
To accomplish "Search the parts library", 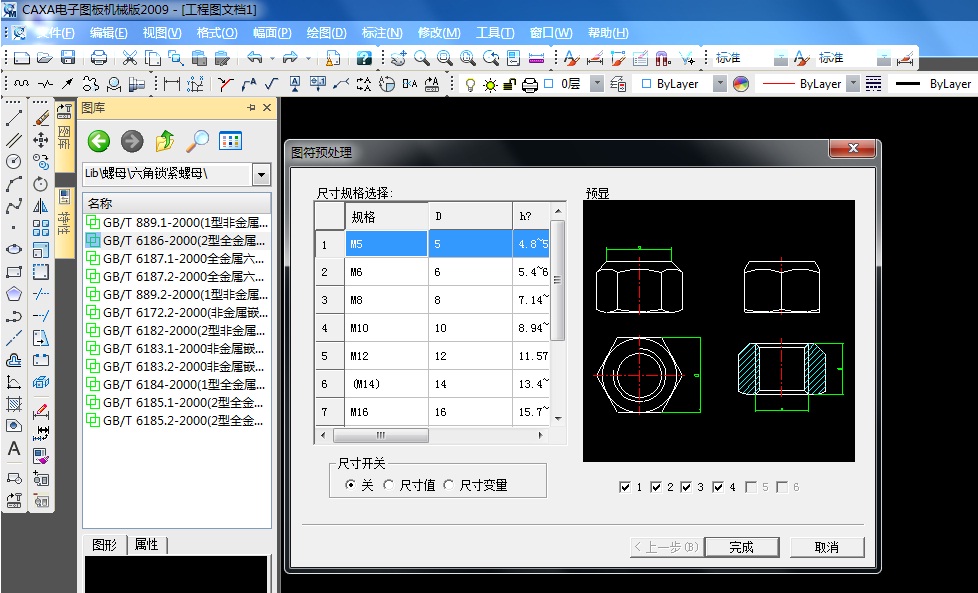I will pyautogui.click(x=198, y=142).
